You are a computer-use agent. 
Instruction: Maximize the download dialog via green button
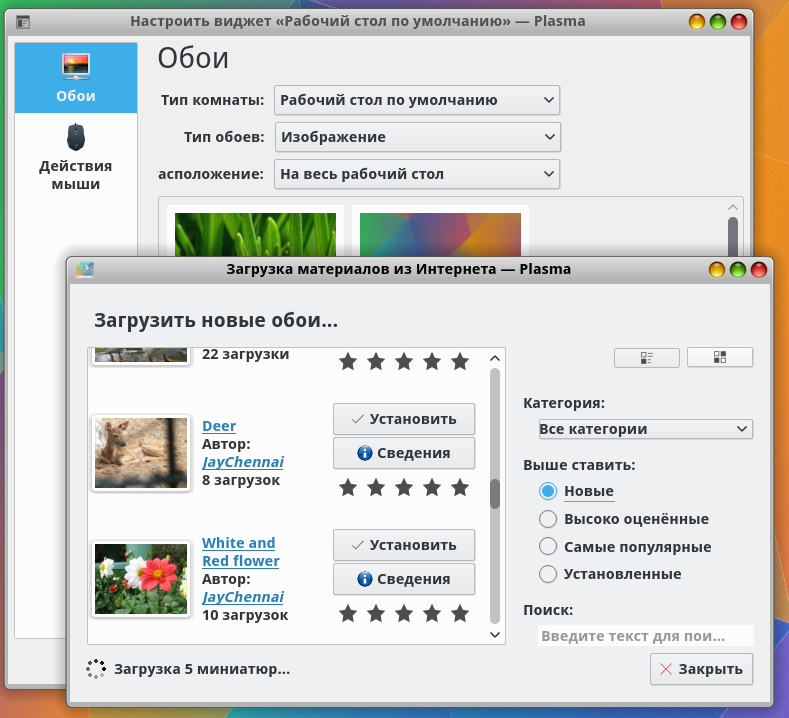click(738, 270)
